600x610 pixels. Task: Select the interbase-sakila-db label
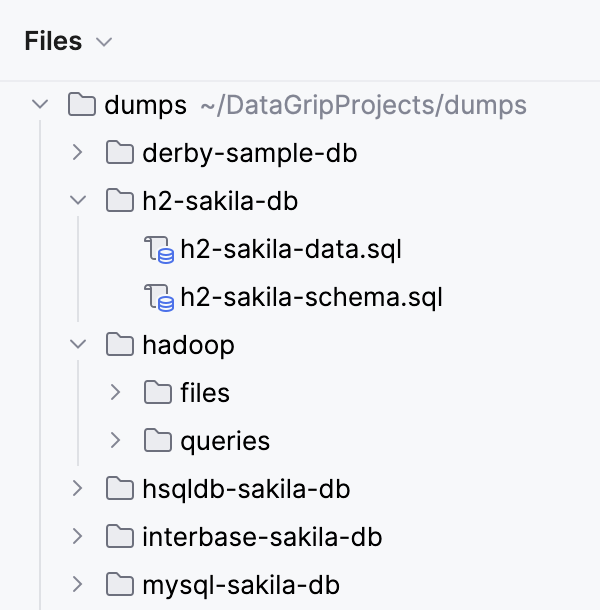click(262, 537)
